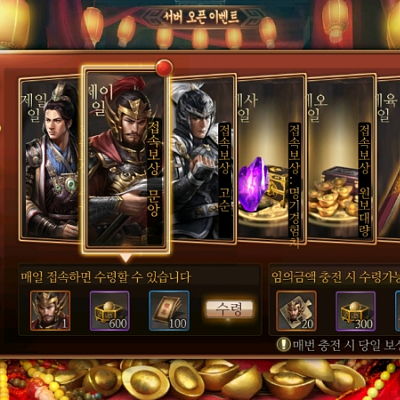The height and width of the screenshot is (400, 400).
Task: Open the 원보대량 gold ingot card
Action: click(x=341, y=159)
